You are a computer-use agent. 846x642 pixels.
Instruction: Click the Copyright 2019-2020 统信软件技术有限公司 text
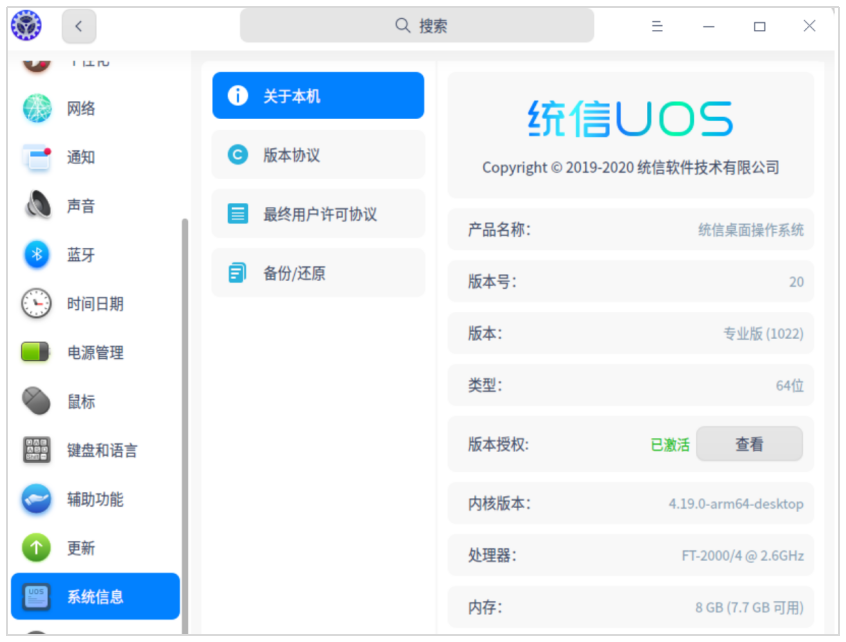(631, 168)
